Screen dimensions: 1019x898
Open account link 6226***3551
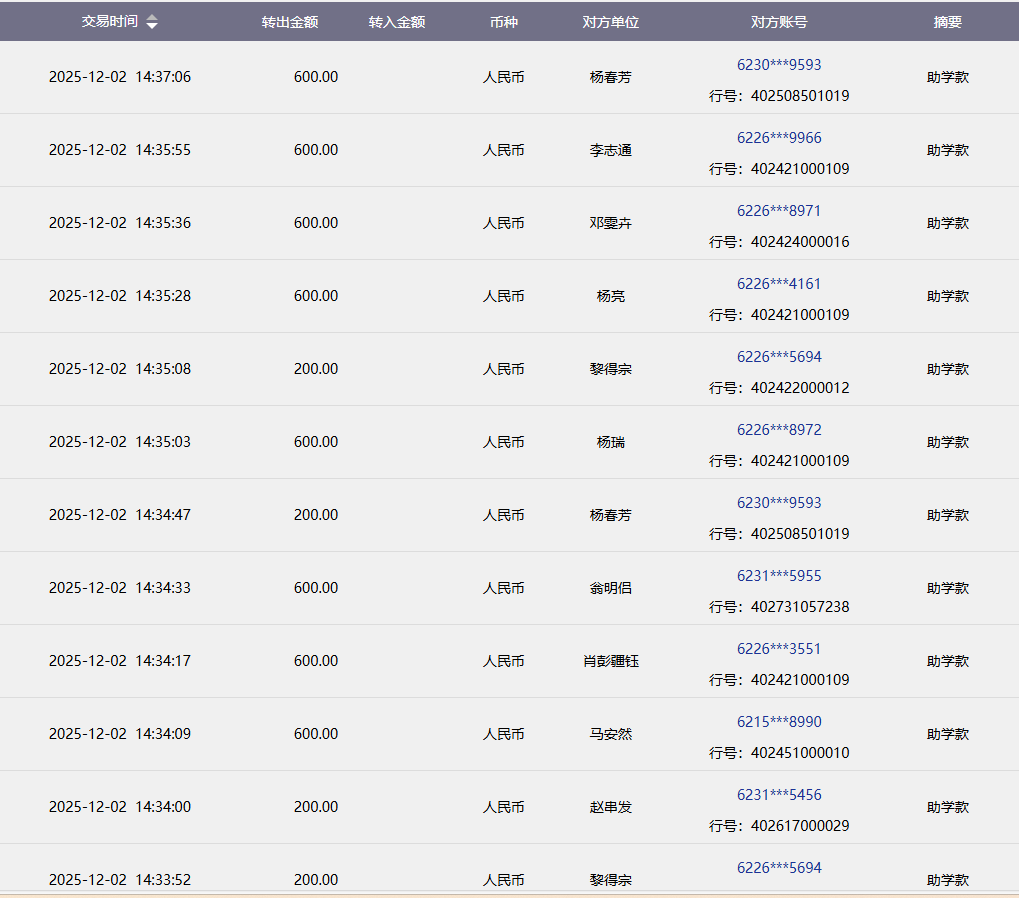point(779,649)
